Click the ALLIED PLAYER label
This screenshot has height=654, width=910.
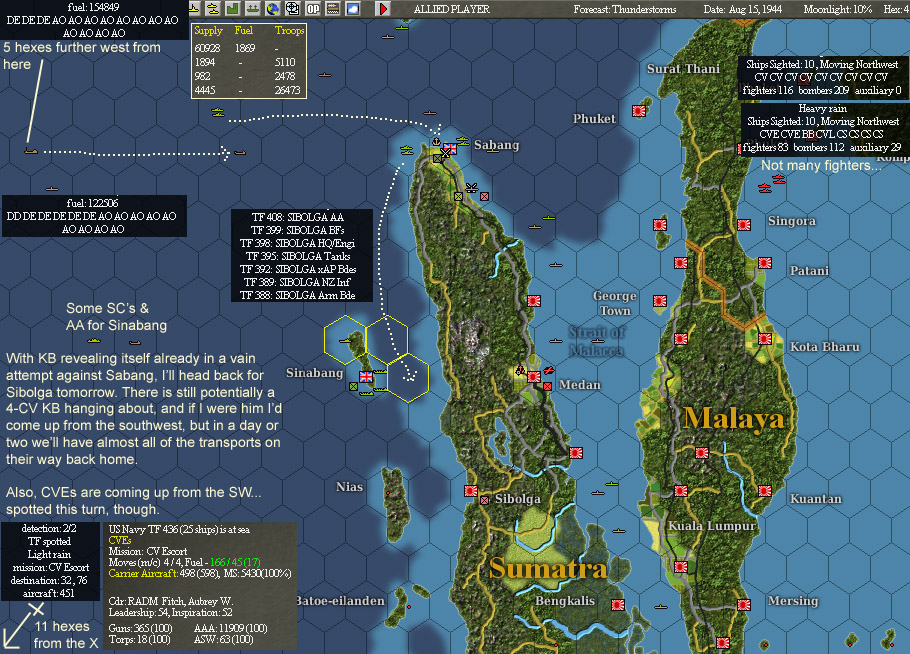(452, 9)
